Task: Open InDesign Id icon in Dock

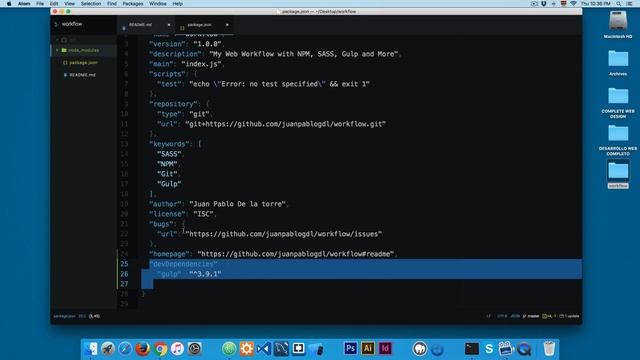Action: click(x=385, y=348)
